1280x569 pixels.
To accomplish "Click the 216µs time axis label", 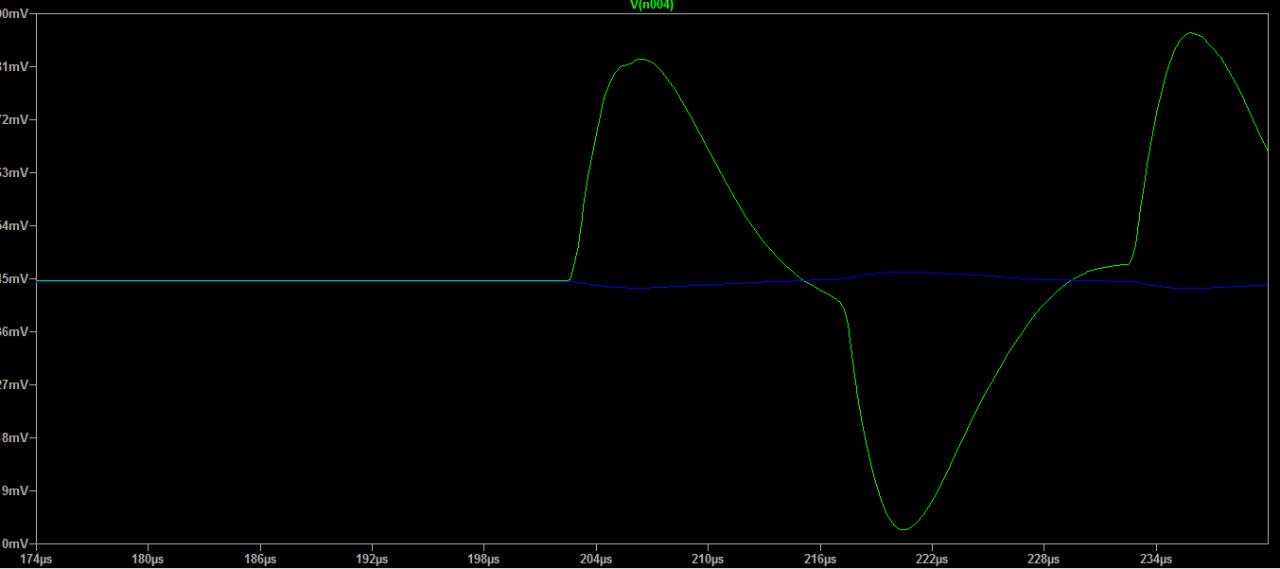I will pyautogui.click(x=820, y=558).
